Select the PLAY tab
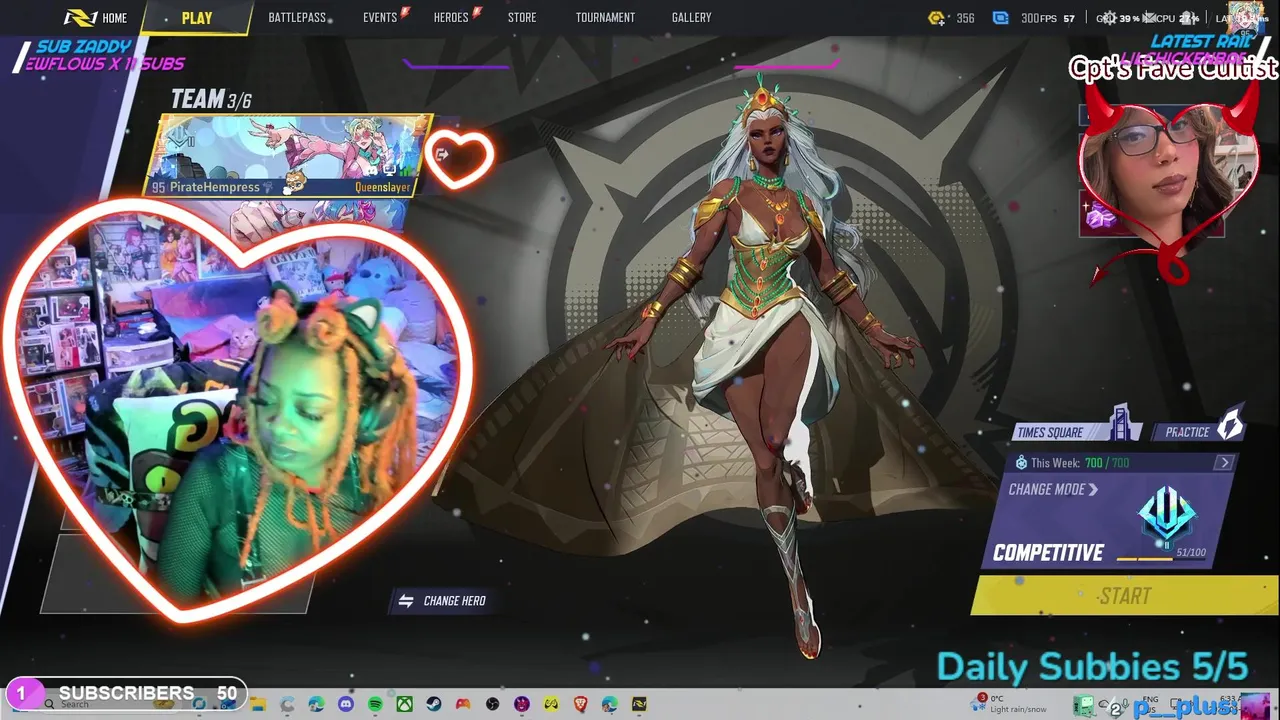Viewport: 1280px width, 720px height. [197, 18]
